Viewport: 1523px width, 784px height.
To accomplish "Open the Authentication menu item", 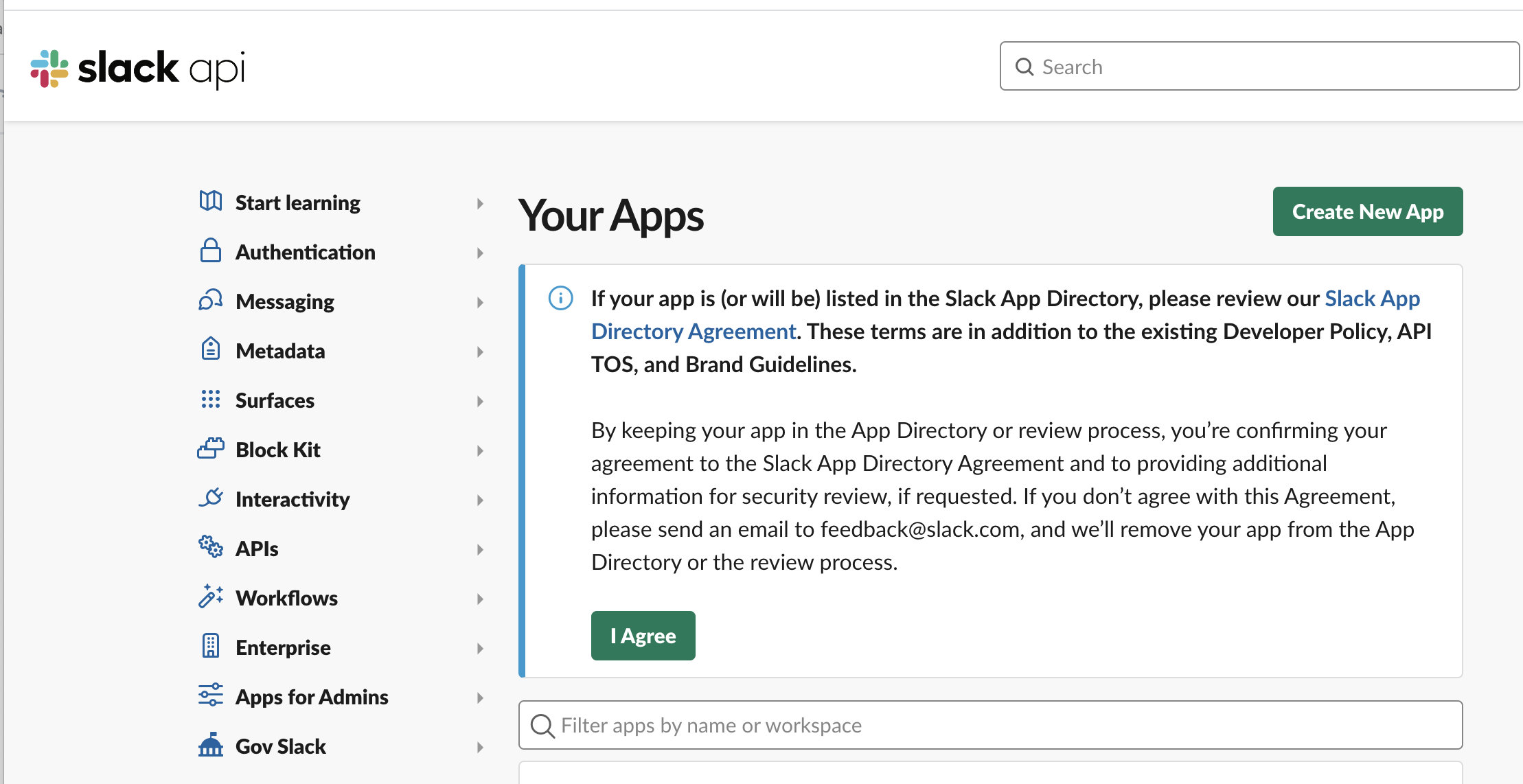I will (306, 252).
